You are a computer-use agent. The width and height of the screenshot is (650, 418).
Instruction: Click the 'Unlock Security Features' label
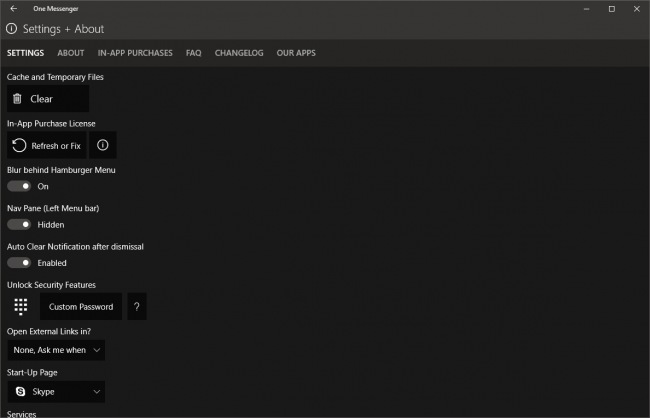click(x=51, y=285)
